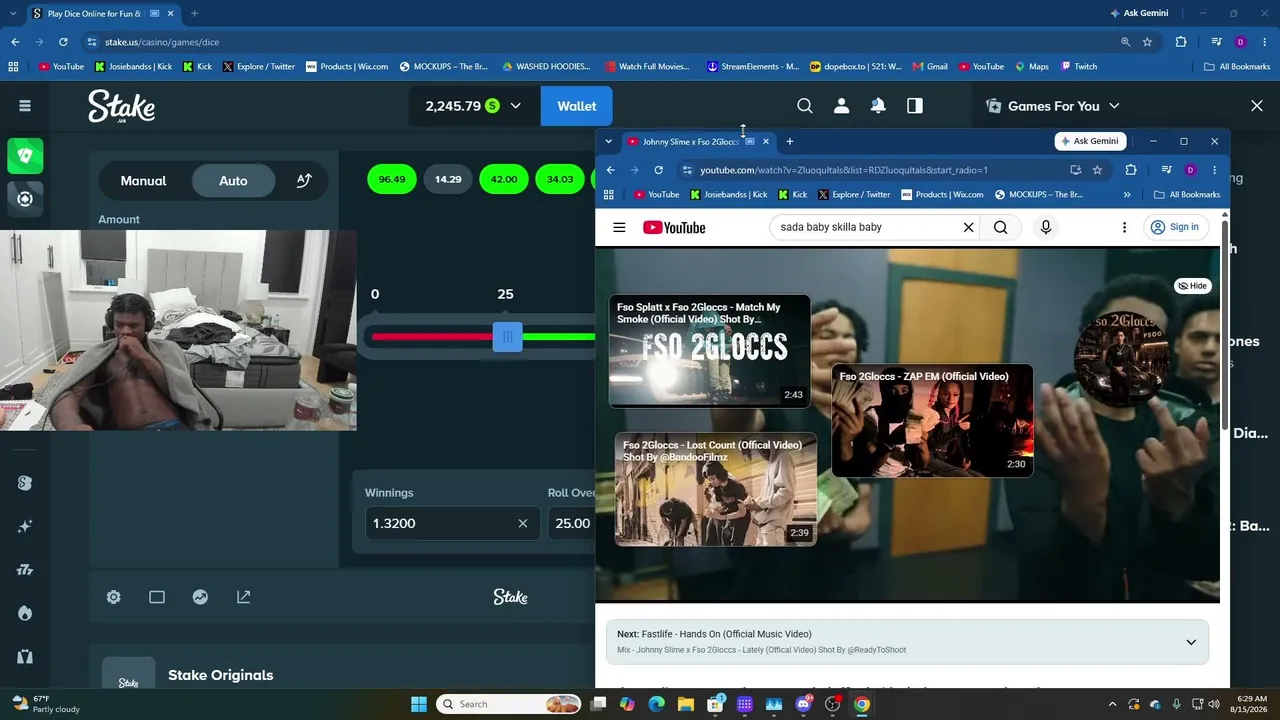Viewport: 1280px width, 720px height.
Task: Click the taskbar Search box
Action: 510,704
